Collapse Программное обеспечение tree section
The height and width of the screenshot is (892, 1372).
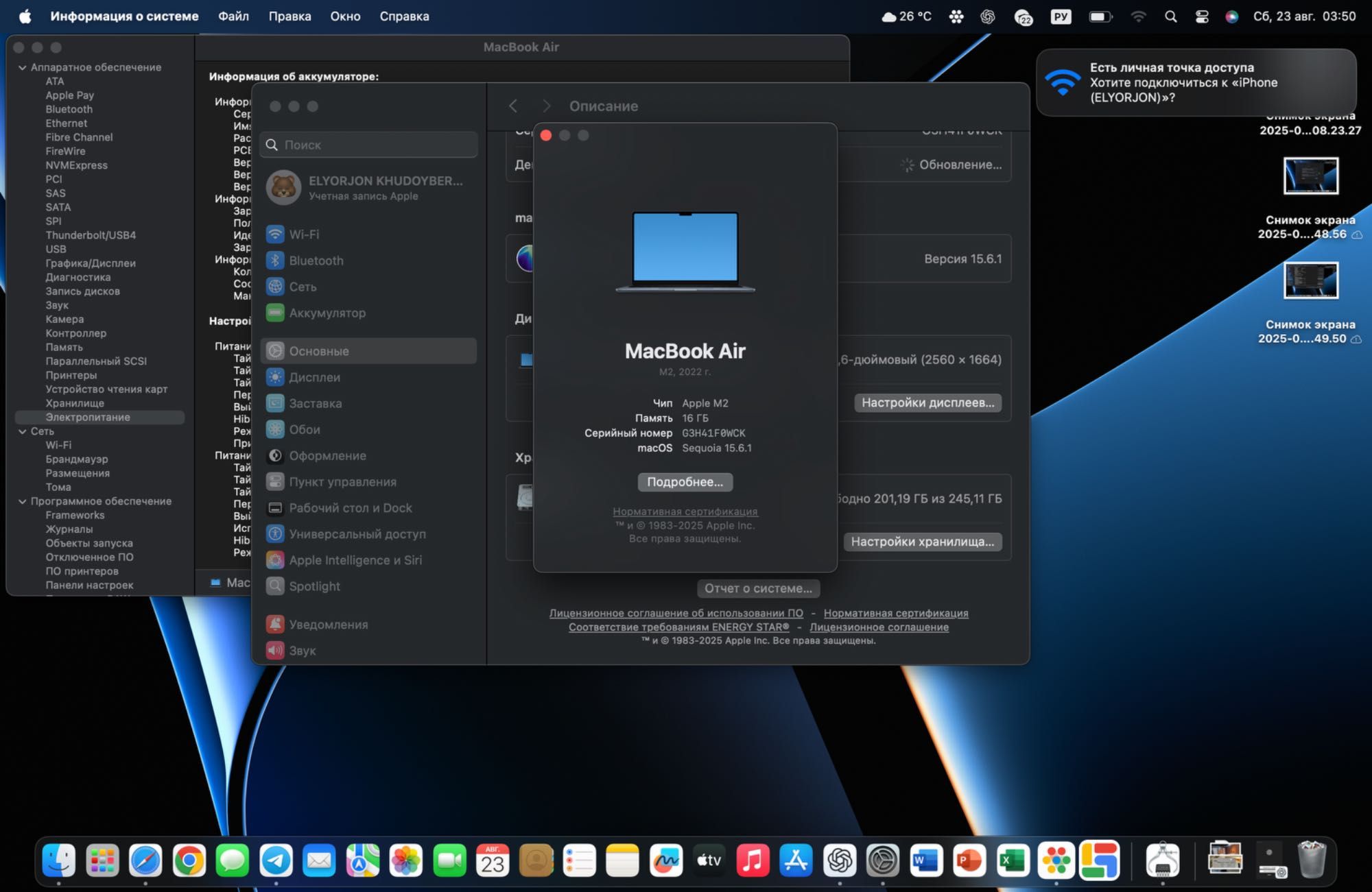point(23,501)
